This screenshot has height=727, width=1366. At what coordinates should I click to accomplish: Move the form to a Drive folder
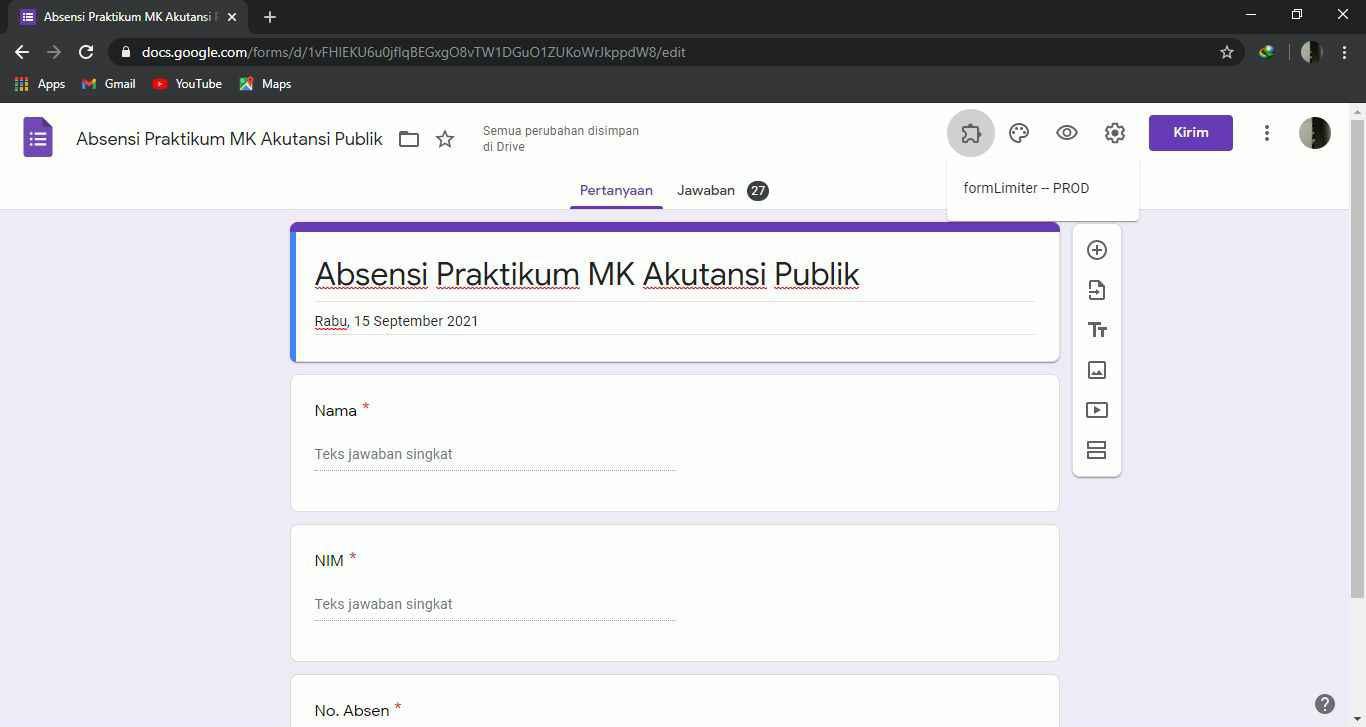click(409, 139)
